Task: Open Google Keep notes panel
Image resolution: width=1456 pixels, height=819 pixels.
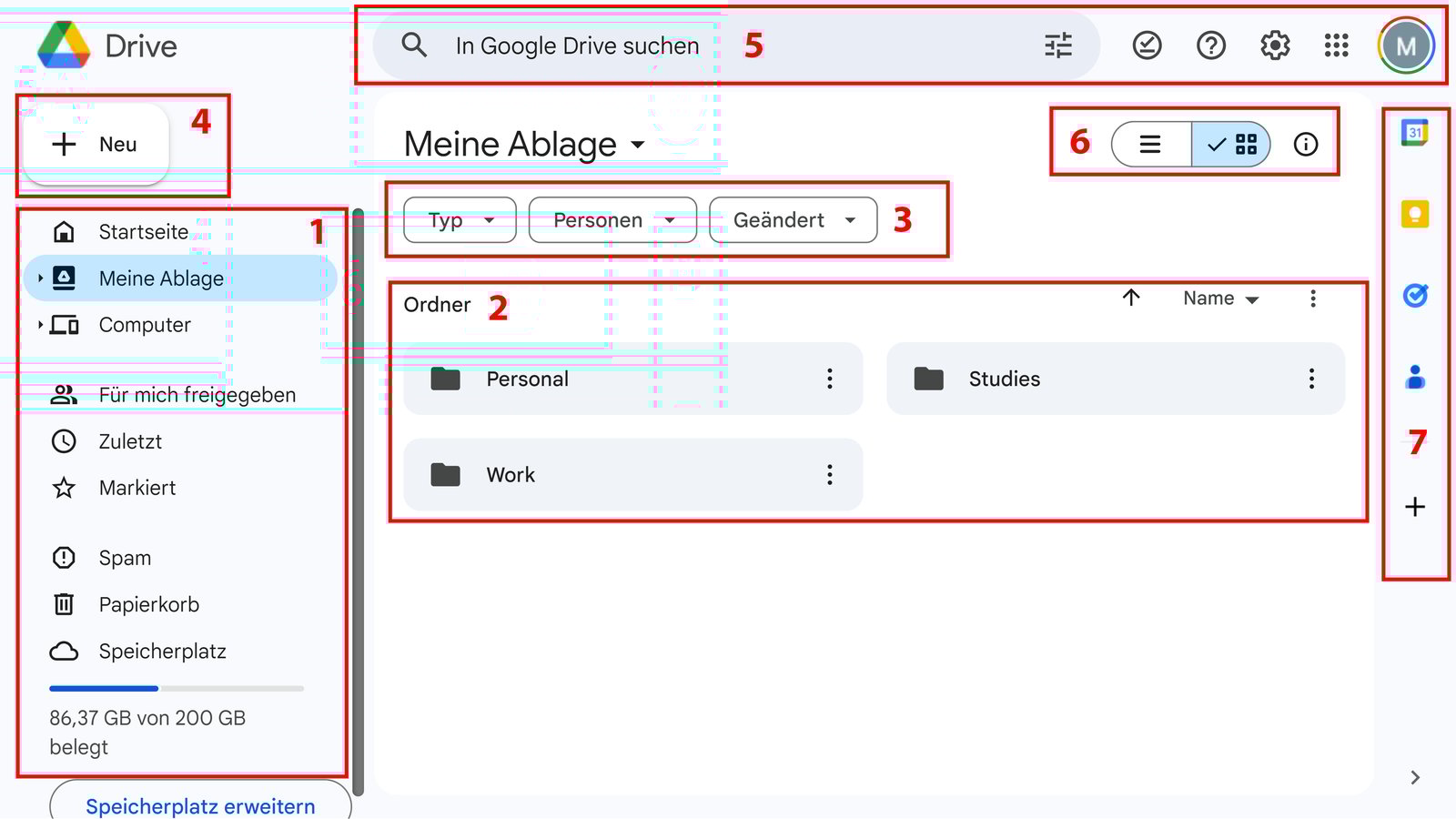Action: [x=1414, y=216]
